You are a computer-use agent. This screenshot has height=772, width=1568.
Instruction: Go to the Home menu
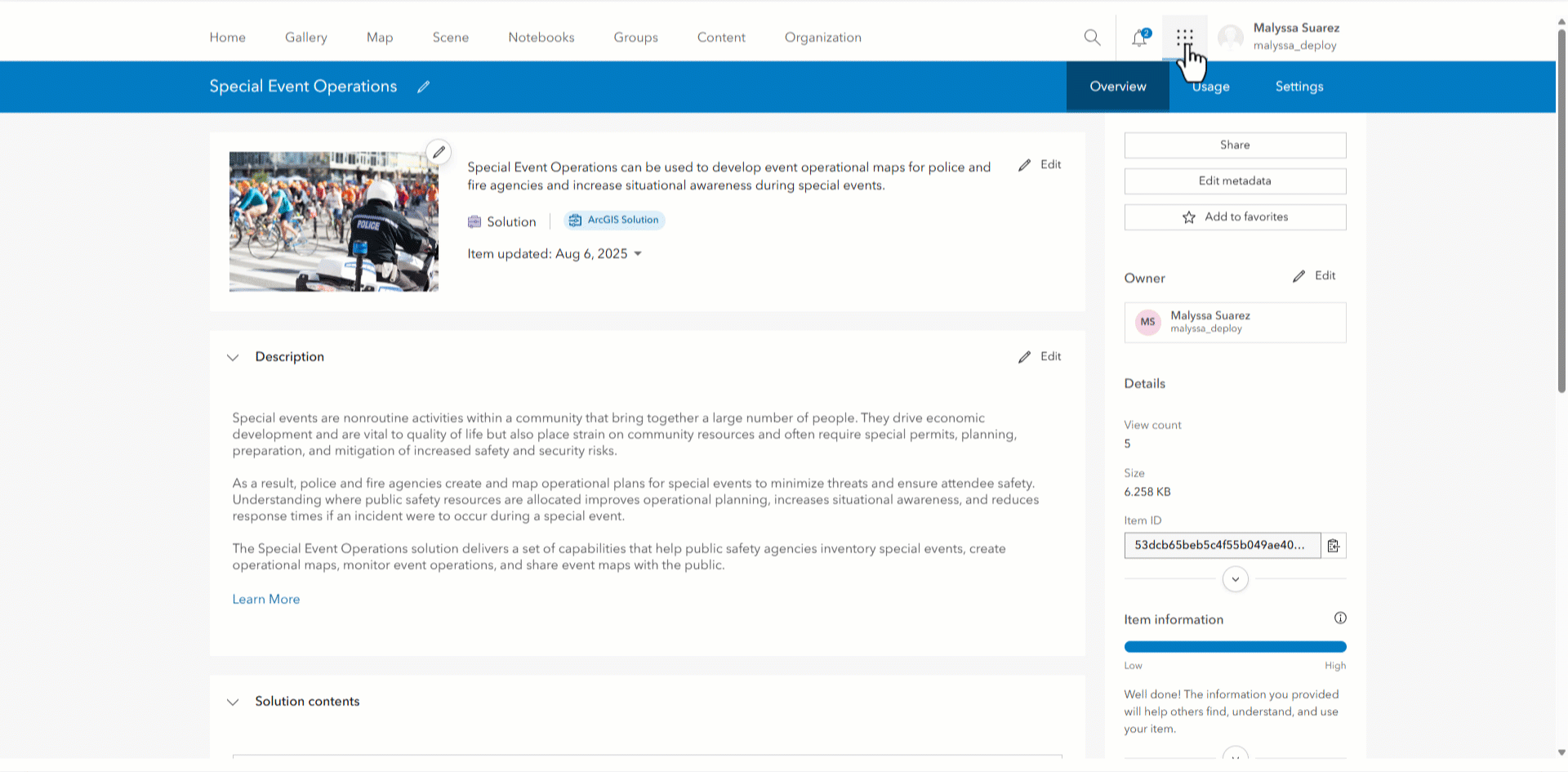227,37
